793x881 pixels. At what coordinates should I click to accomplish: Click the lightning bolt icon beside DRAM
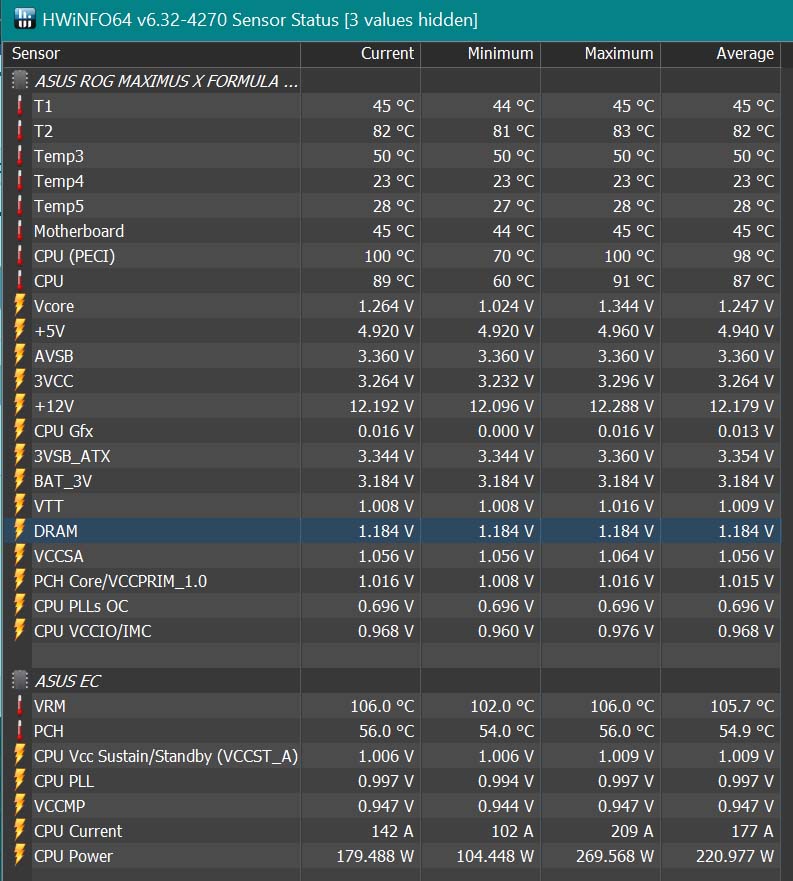click(20, 530)
